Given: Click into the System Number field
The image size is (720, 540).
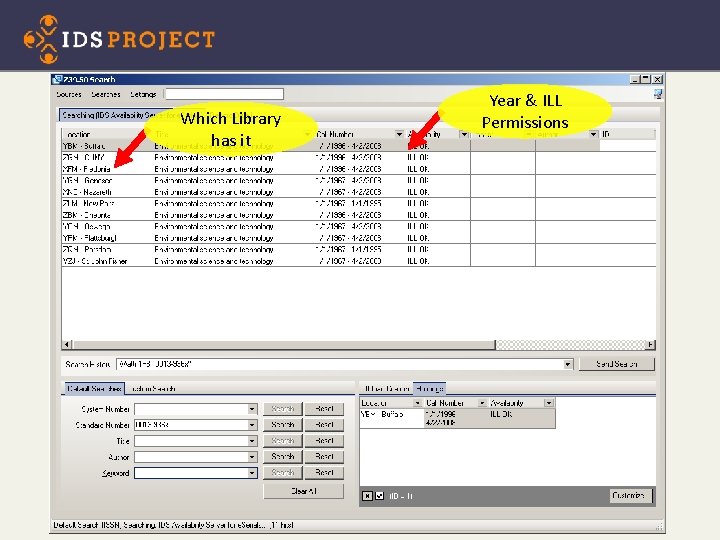Looking at the screenshot, I should (x=191, y=409).
